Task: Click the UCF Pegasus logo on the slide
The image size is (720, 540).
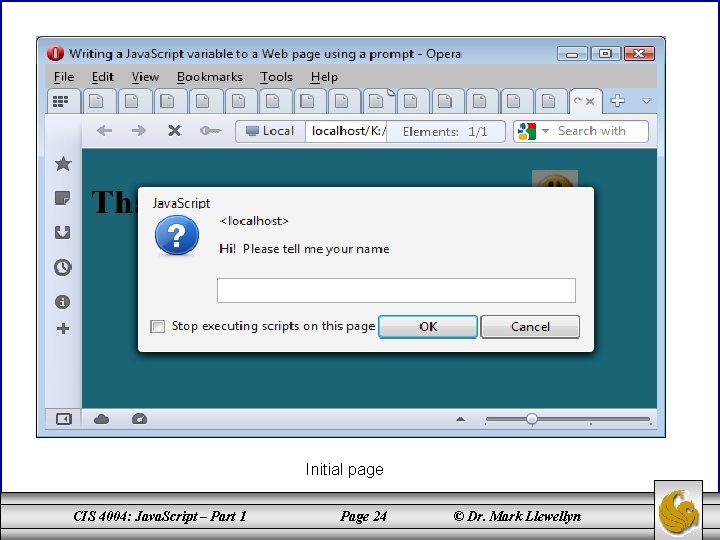Action: click(679, 510)
